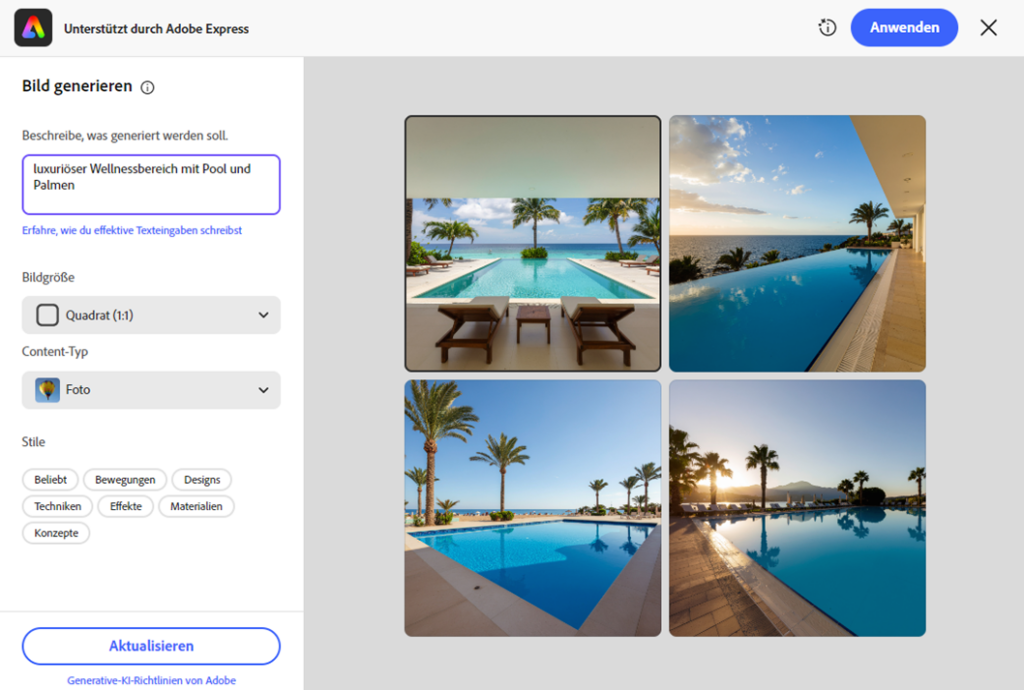This screenshot has height=690, width=1024.
Task: Click the square icon in Bildgröße field
Action: (x=47, y=315)
